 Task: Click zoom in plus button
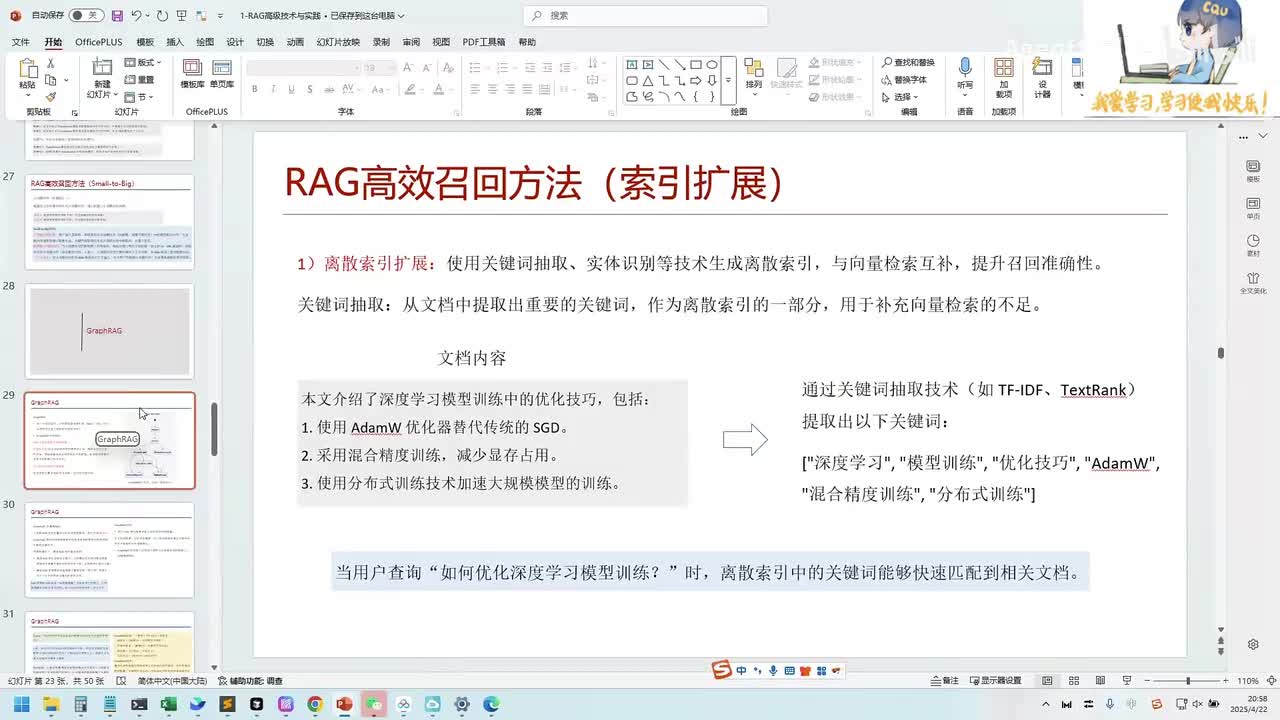click(1227, 680)
